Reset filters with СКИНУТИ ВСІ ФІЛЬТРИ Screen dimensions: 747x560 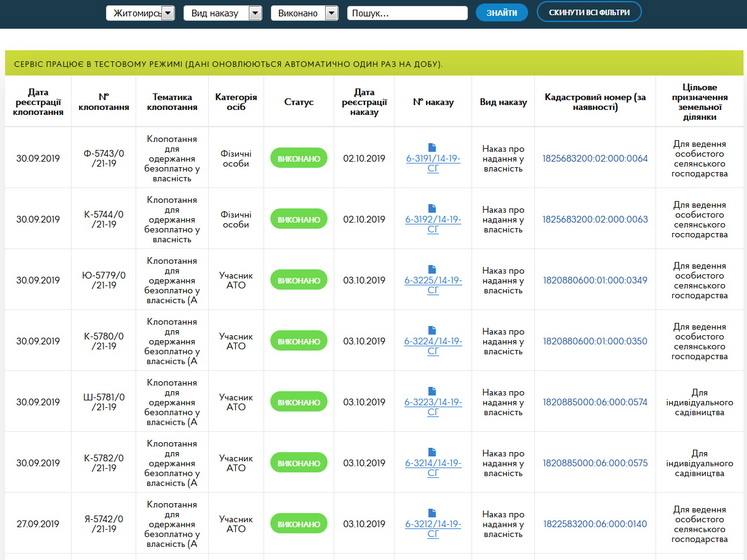coord(589,13)
